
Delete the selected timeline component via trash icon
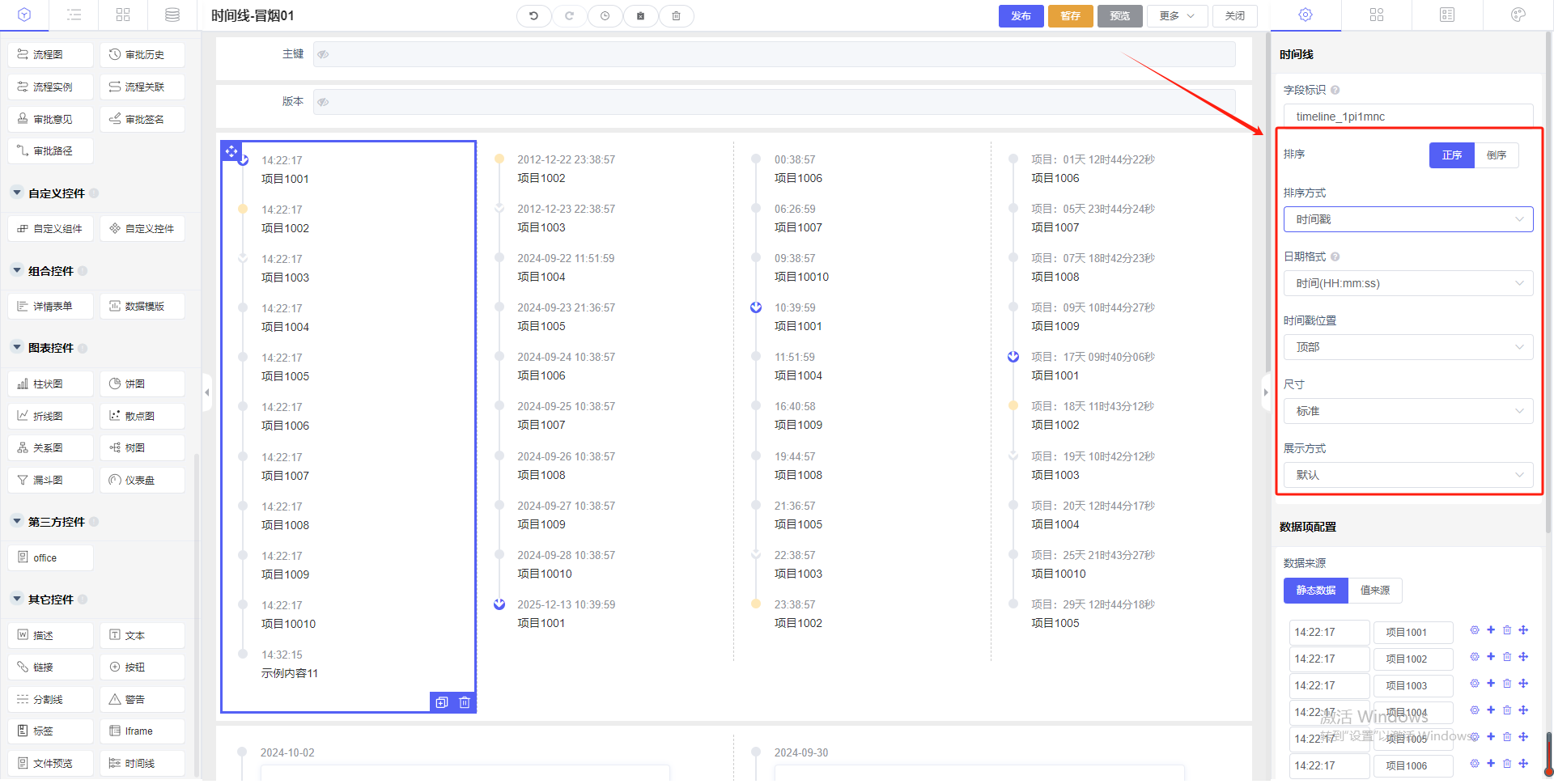tap(465, 702)
